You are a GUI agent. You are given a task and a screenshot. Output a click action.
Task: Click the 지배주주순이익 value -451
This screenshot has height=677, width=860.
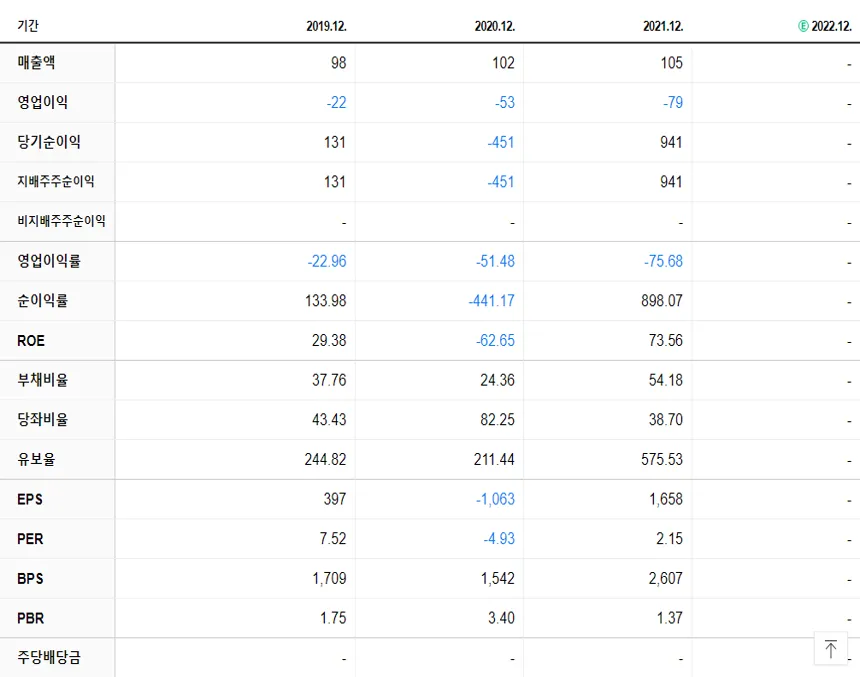501,182
